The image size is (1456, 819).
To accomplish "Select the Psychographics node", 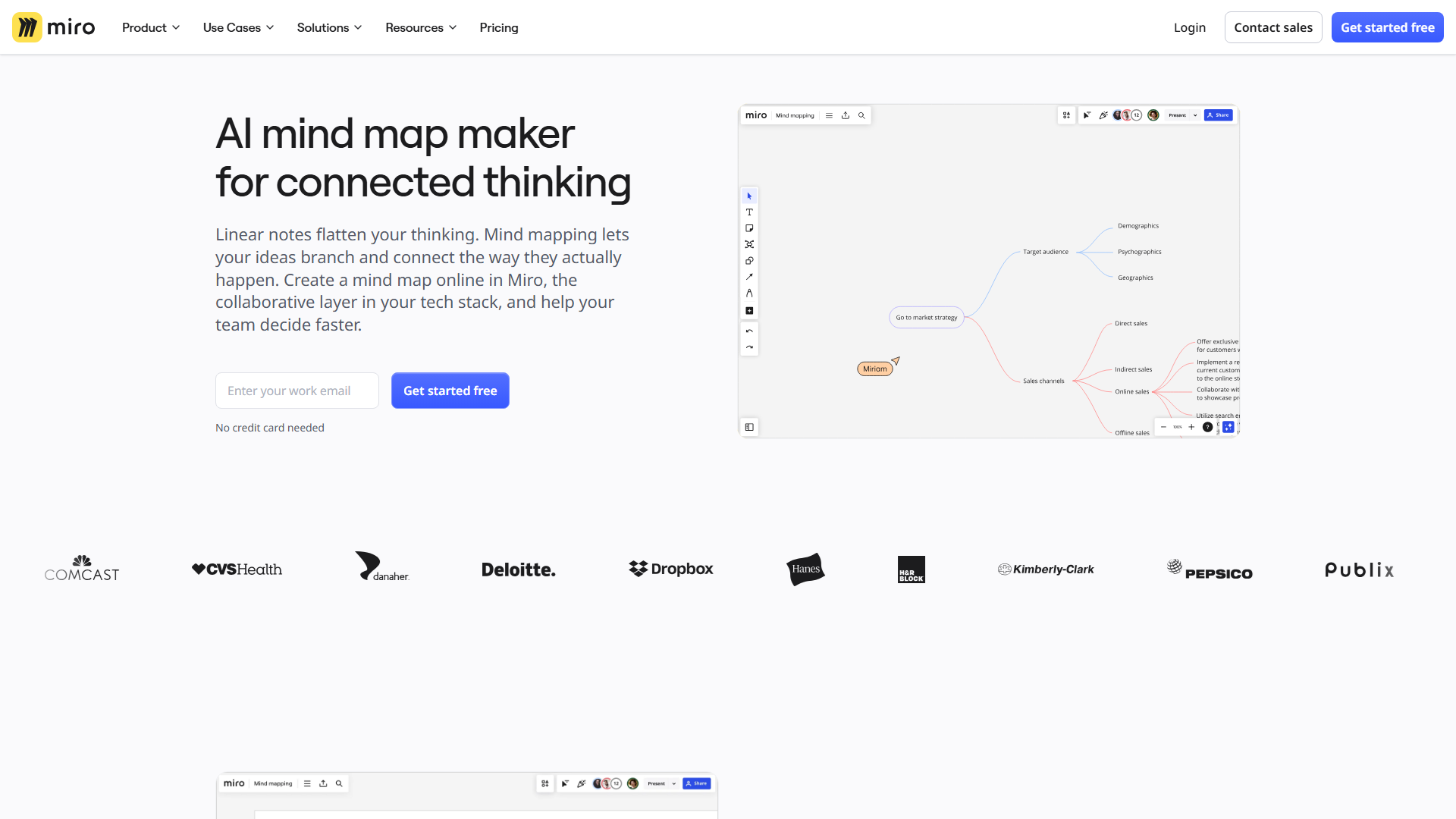I will pyautogui.click(x=1140, y=252).
